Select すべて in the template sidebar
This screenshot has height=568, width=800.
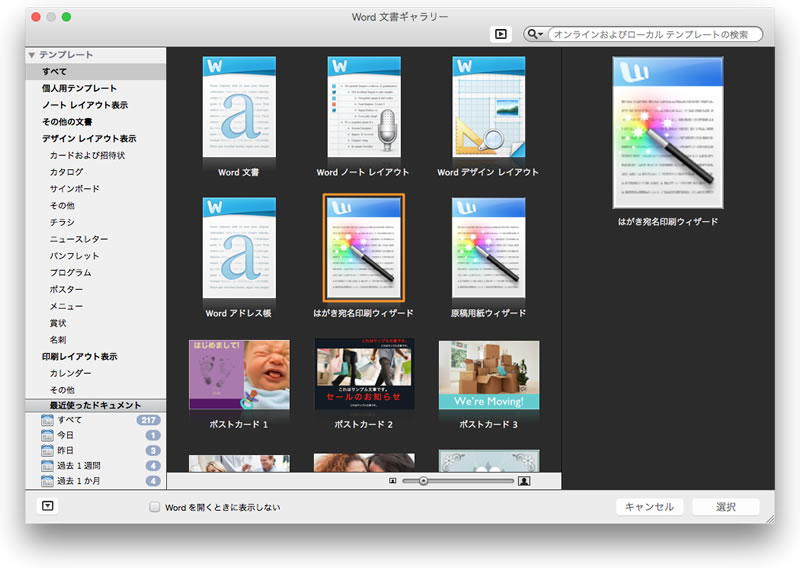point(96,71)
